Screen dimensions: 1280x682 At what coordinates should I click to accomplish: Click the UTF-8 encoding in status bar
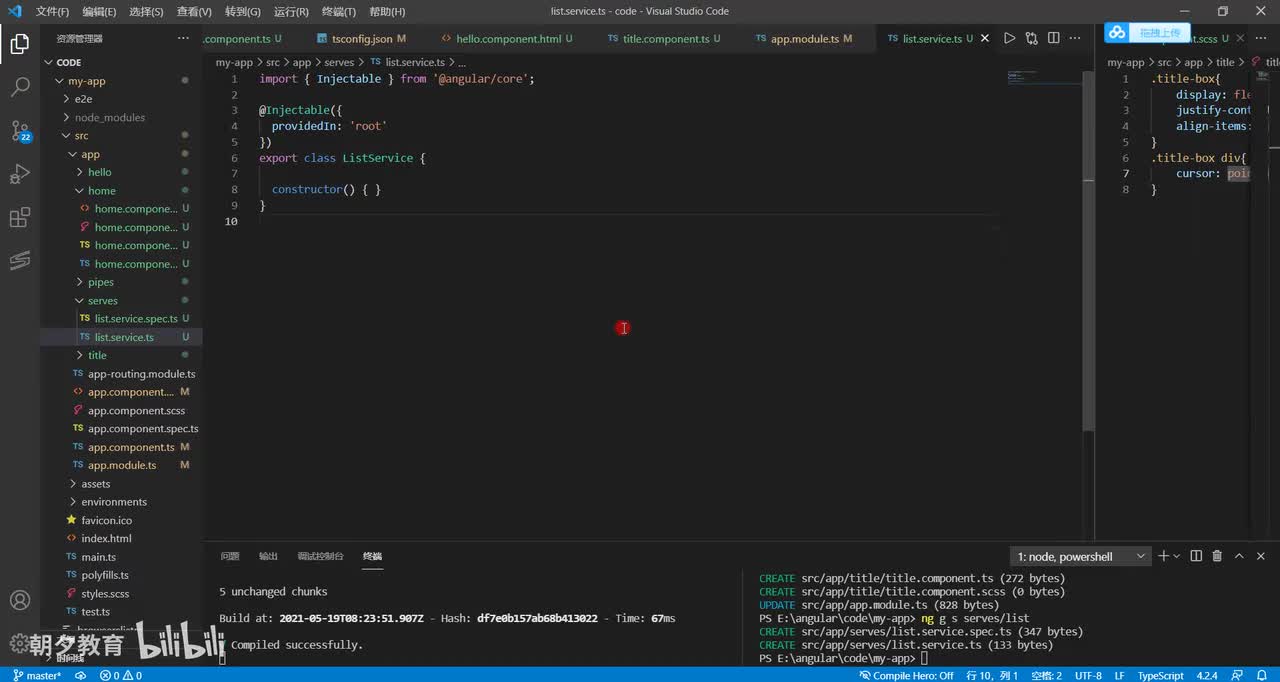1088,675
